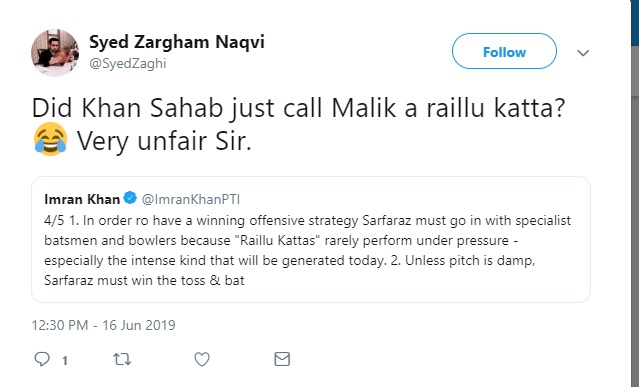Image resolution: width=639 pixels, height=387 pixels.
Task: Open Syed Zargham Naqvi's profile picture
Action: point(55,53)
